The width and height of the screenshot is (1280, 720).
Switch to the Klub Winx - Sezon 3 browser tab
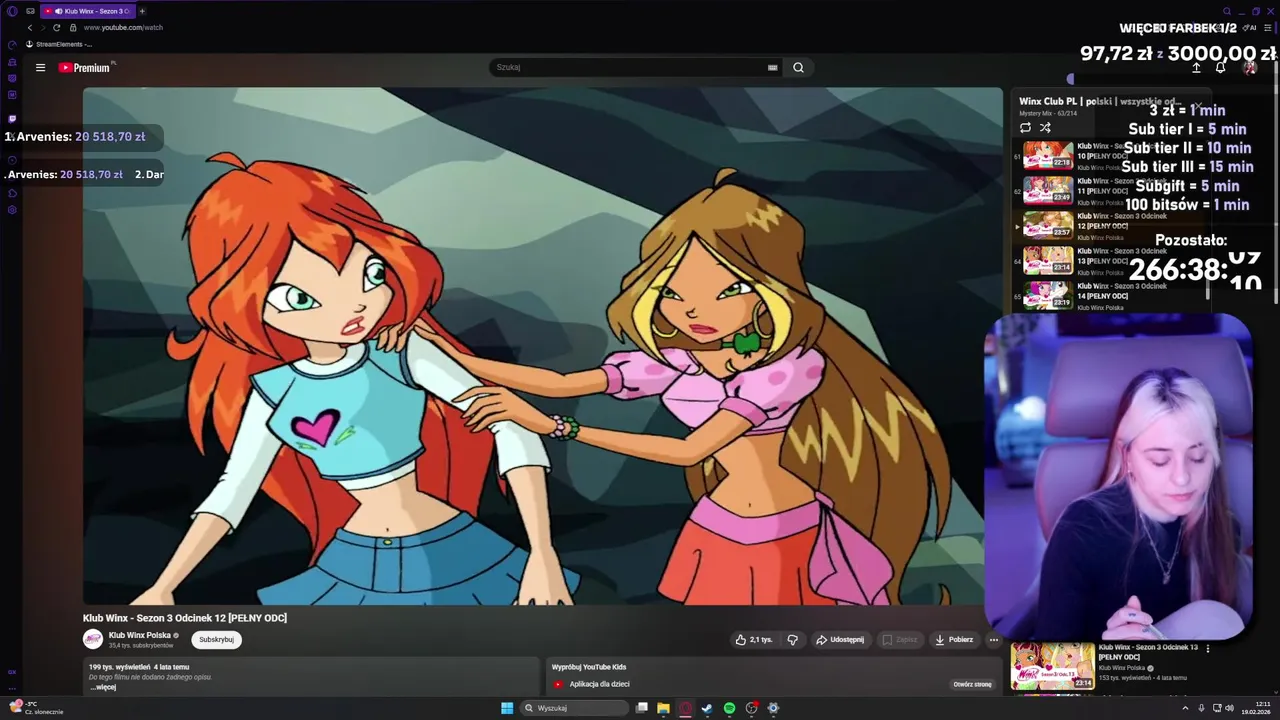(88, 11)
